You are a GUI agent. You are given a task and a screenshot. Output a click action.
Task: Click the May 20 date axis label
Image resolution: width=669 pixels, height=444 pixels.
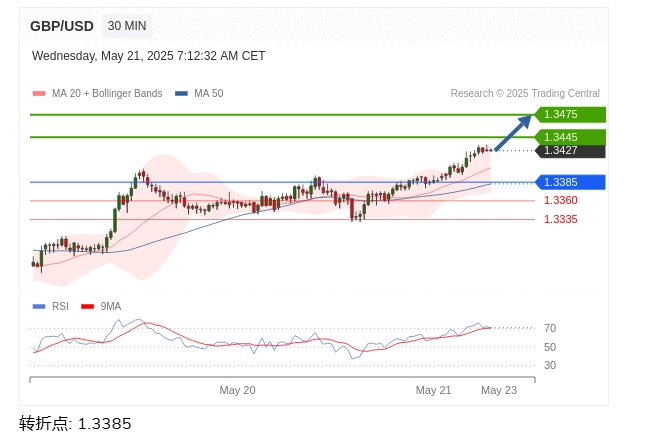(237, 390)
